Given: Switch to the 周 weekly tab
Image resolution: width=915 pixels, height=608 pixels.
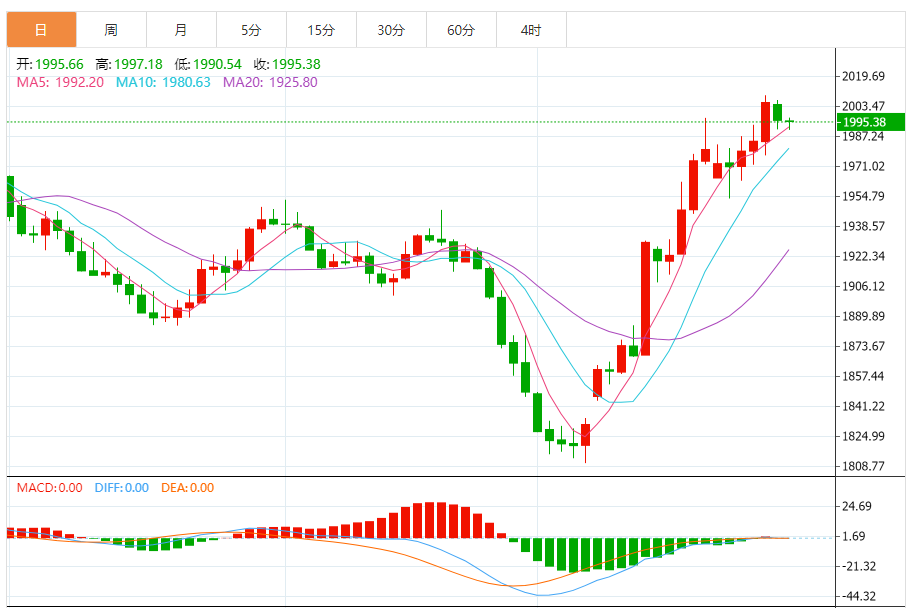Looking at the screenshot, I should point(111,30).
